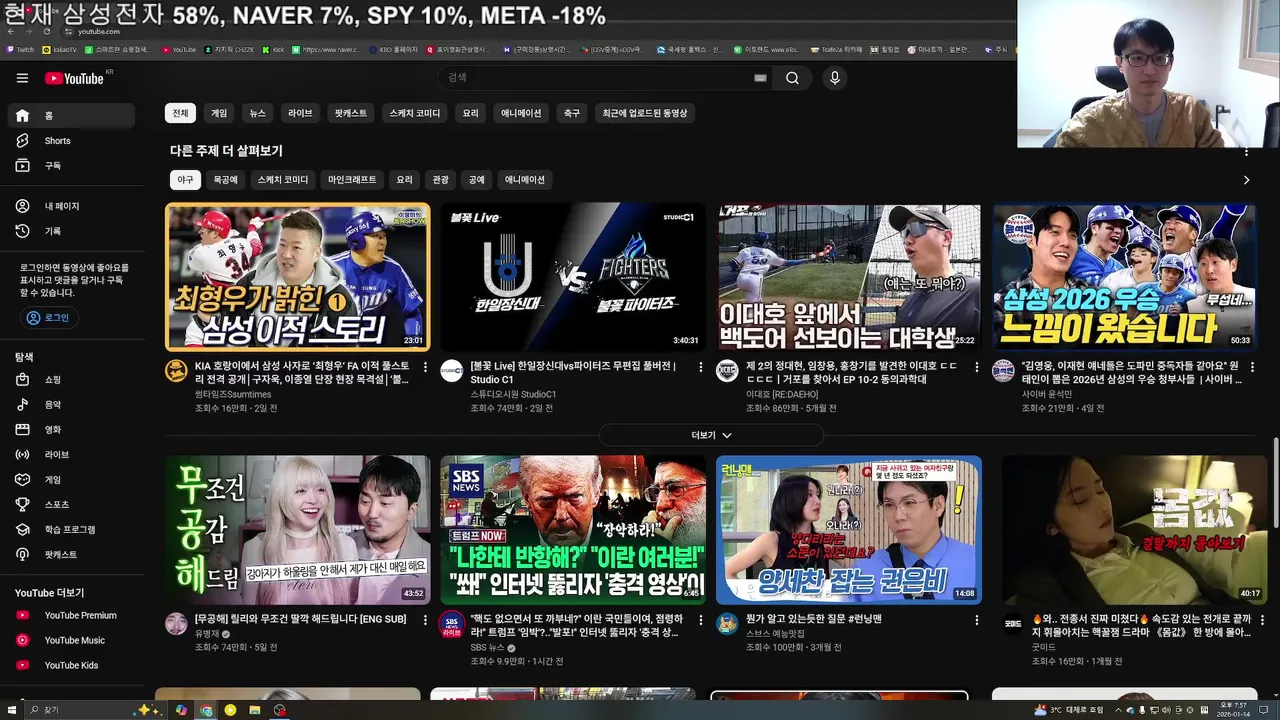Select the 뉴스 filter chip
1280x720 pixels.
tap(258, 114)
